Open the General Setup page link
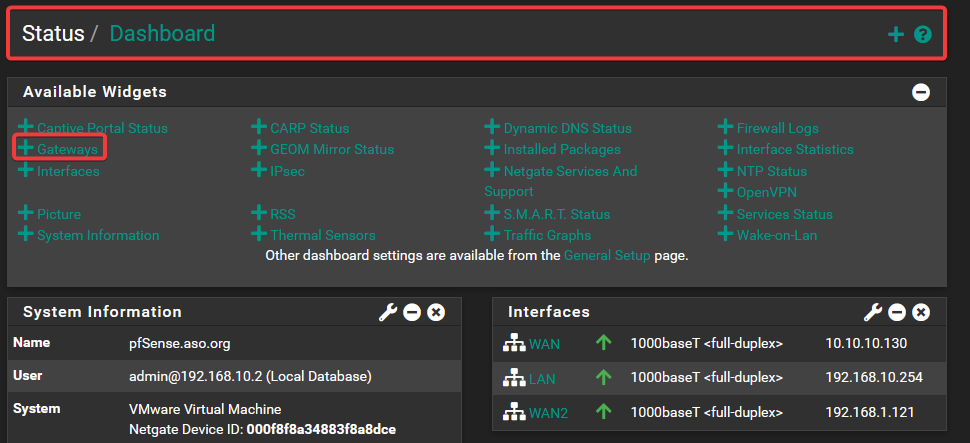Screen dimensions: 970x443 pos(607,255)
